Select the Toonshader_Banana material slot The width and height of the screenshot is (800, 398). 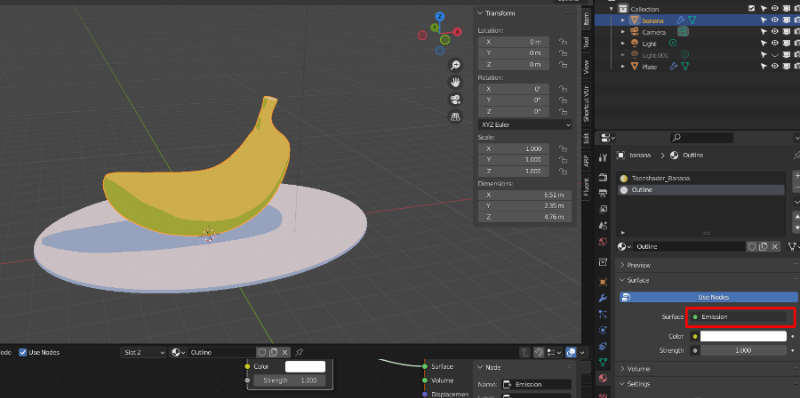tap(701, 179)
